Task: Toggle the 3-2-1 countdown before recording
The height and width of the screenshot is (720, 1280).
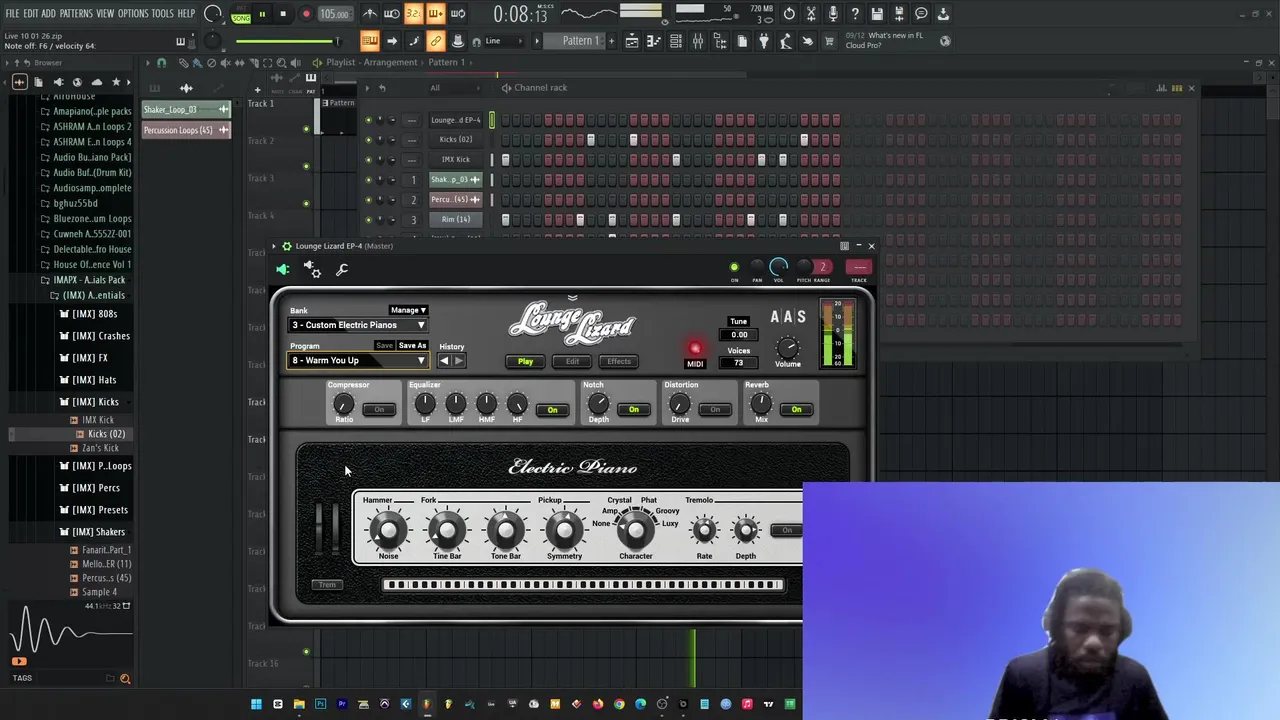Action: tap(413, 14)
